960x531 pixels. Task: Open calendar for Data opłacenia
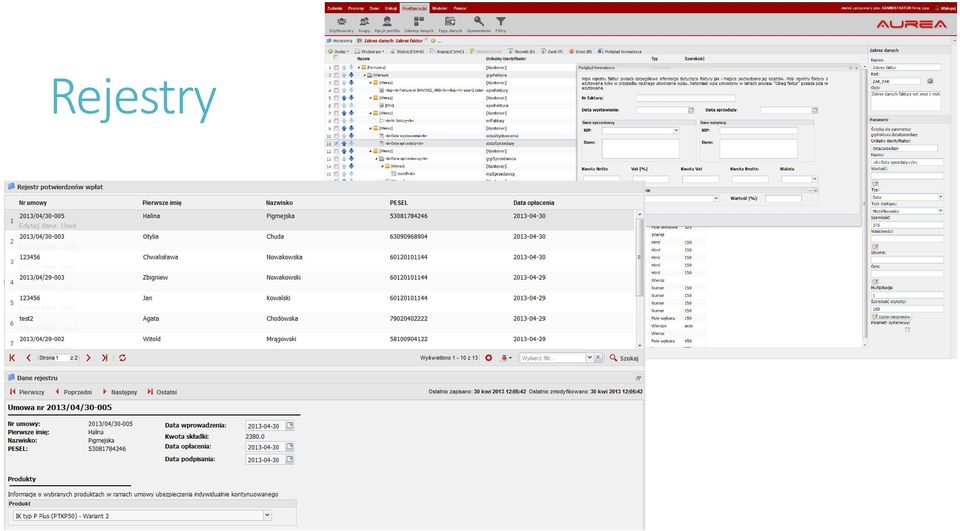(x=290, y=447)
